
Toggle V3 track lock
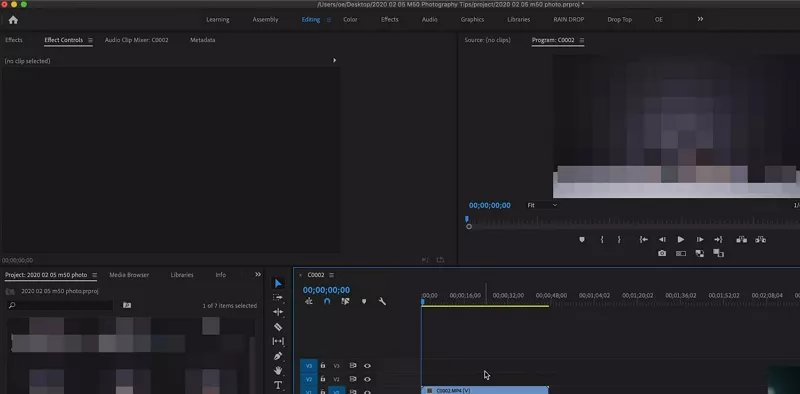tap(323, 365)
